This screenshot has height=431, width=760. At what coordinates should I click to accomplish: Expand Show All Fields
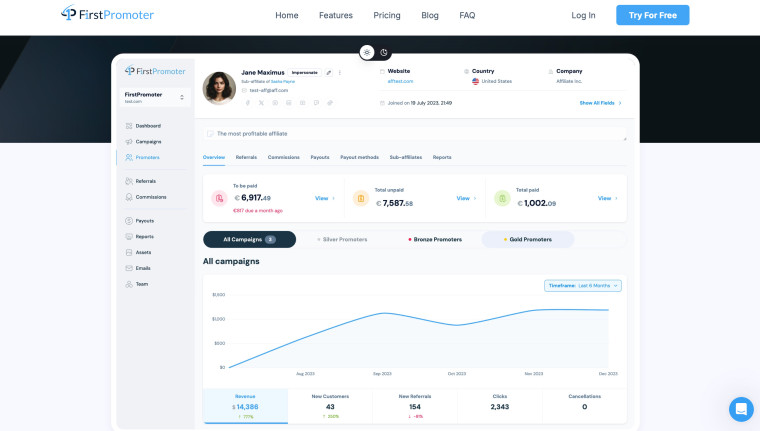600,103
